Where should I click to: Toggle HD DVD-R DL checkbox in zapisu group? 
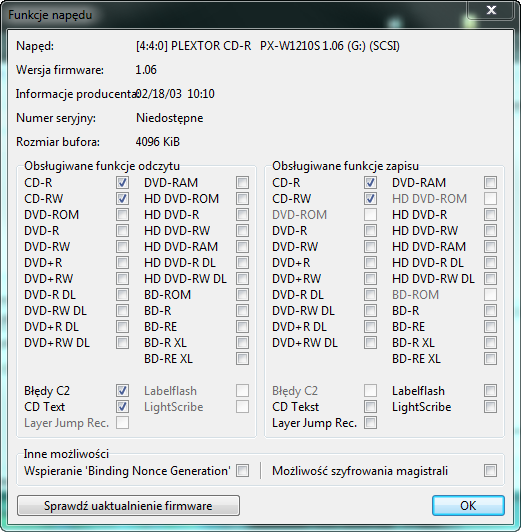click(x=490, y=263)
